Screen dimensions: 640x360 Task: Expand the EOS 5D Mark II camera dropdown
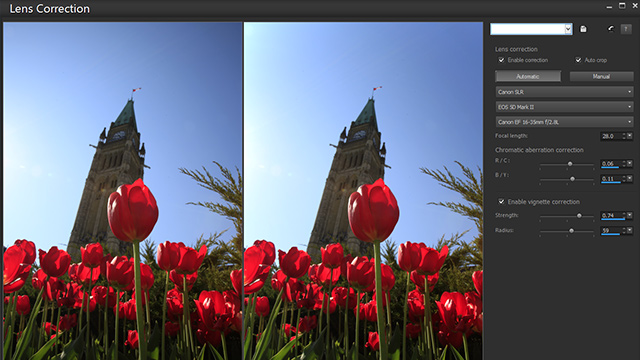(564, 107)
